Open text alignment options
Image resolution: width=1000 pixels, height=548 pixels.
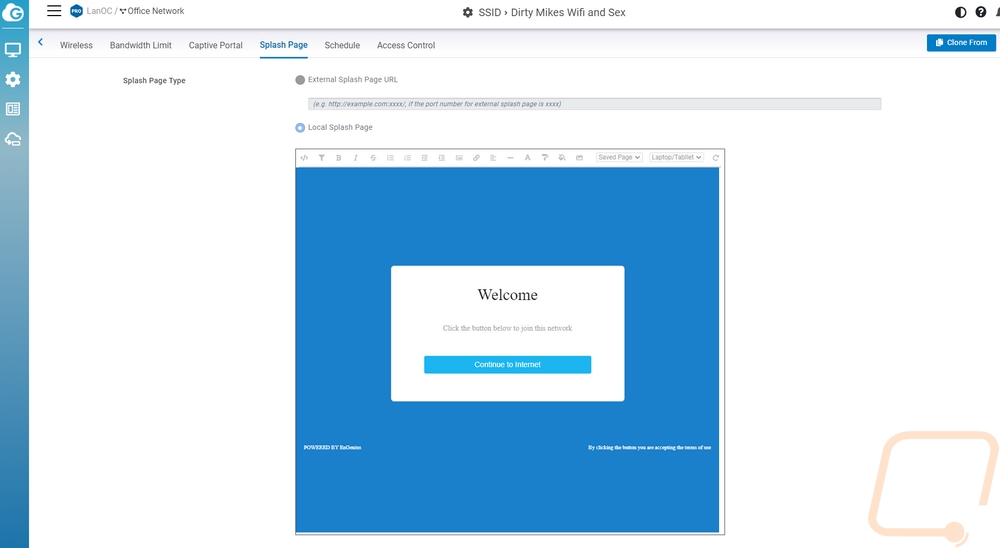click(x=493, y=158)
